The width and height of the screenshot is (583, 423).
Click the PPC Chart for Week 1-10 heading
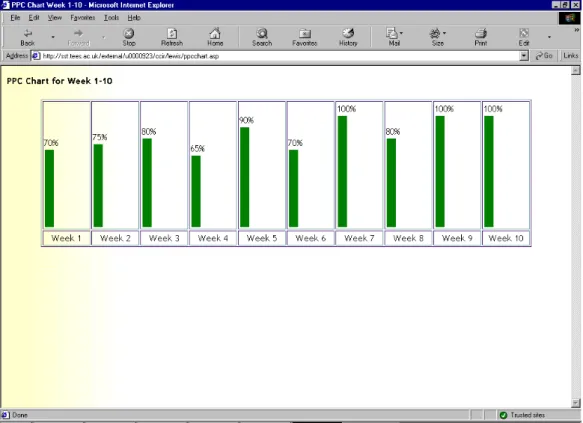pos(59,81)
